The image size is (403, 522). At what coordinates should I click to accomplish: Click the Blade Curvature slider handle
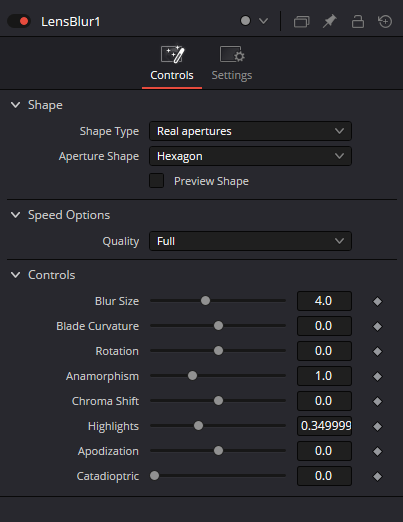click(x=218, y=326)
